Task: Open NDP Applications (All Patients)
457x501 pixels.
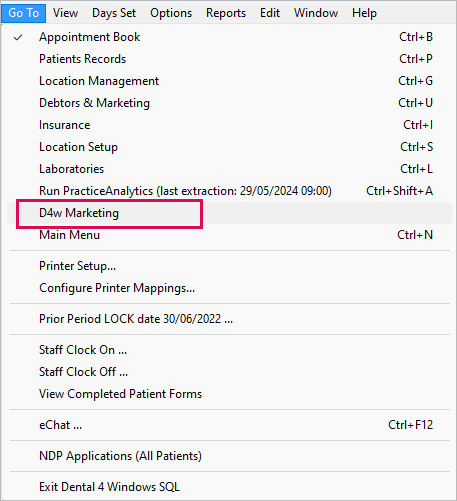Action: click(230, 456)
